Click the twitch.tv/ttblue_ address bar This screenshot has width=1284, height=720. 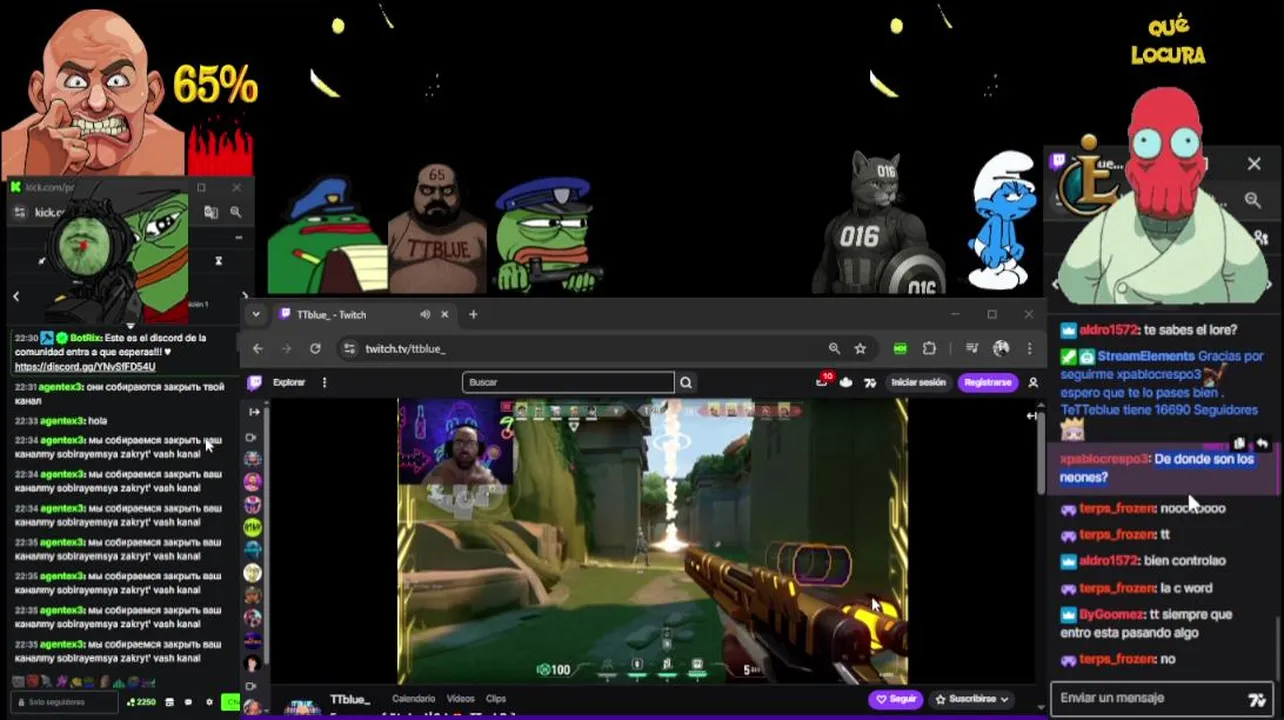point(590,348)
